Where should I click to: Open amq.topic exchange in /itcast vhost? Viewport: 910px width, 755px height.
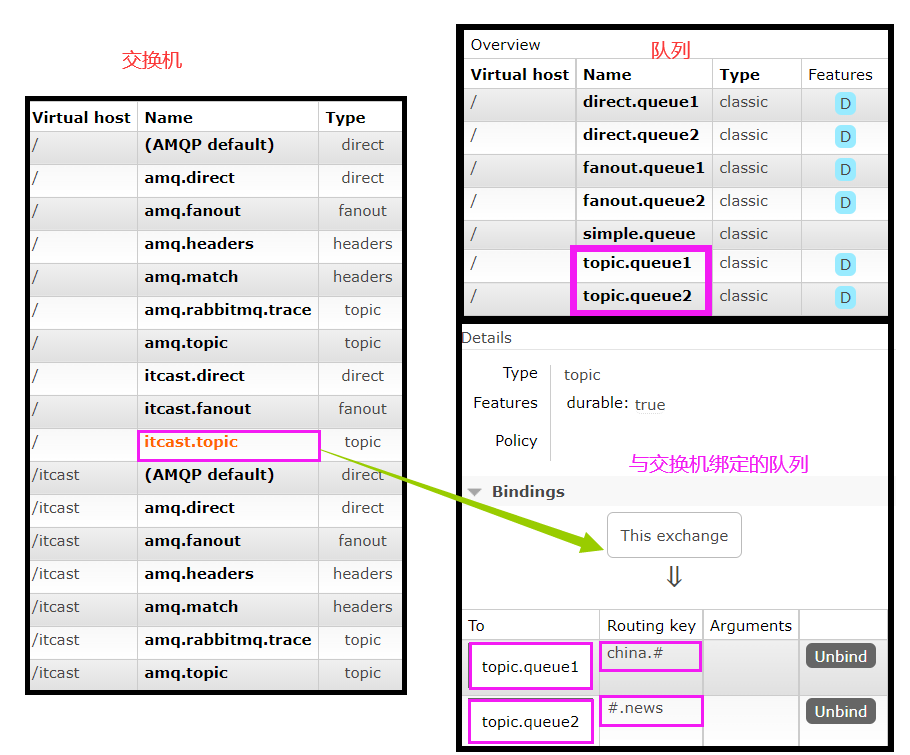[186, 673]
